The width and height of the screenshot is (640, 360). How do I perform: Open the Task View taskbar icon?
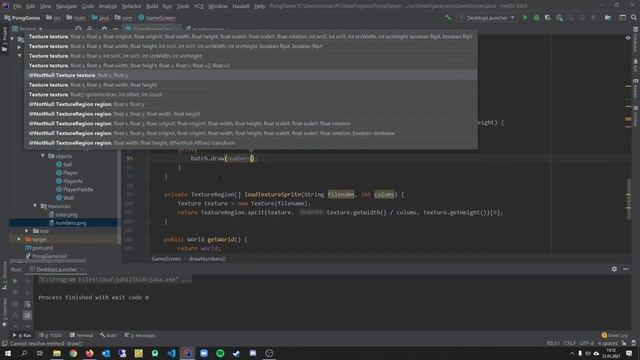point(40,353)
